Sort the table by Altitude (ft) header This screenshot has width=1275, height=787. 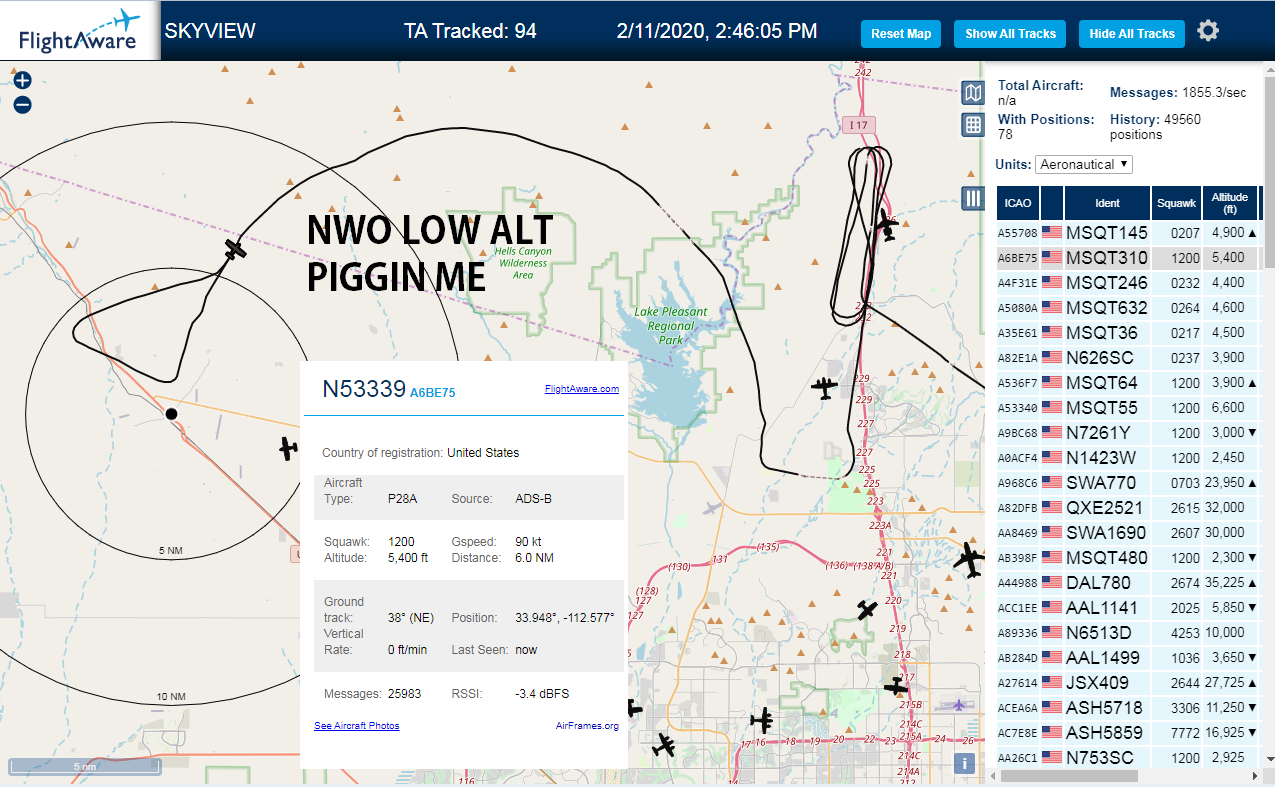[1230, 203]
